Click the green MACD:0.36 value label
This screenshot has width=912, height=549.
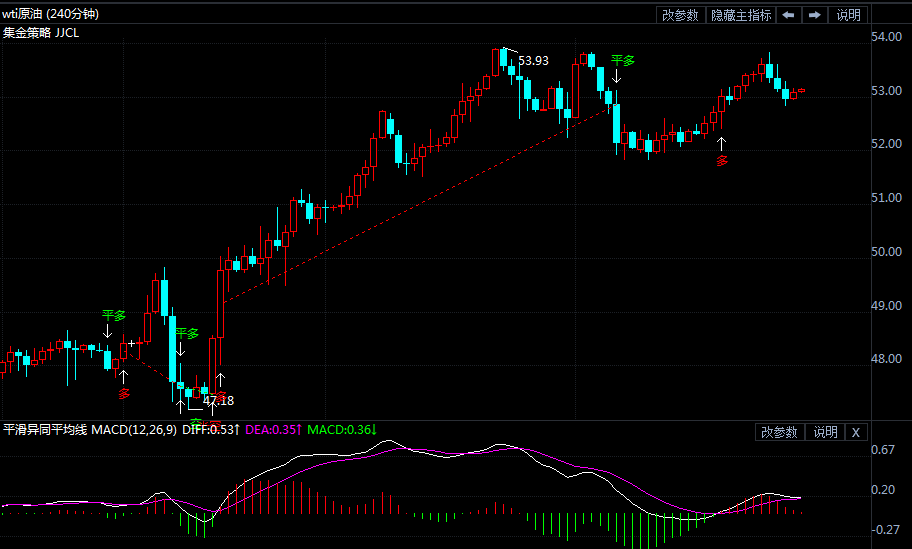pos(341,430)
